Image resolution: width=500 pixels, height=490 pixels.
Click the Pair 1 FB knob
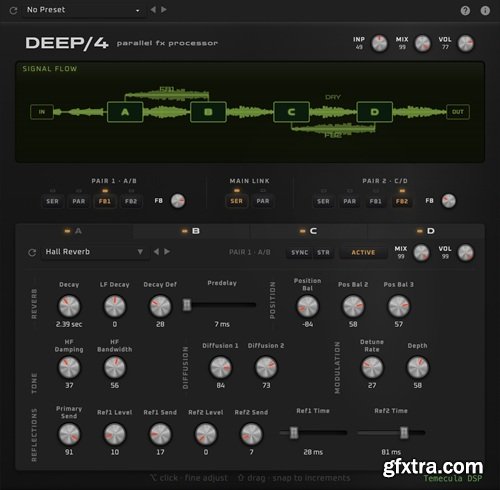pos(178,201)
